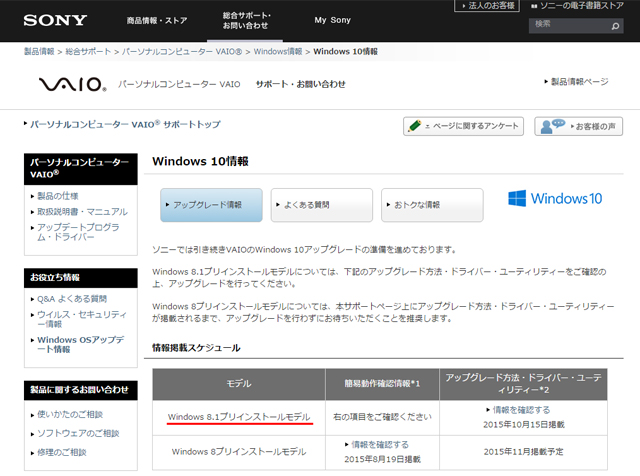Click the 簡易動作確認情報*1 header

382,384
